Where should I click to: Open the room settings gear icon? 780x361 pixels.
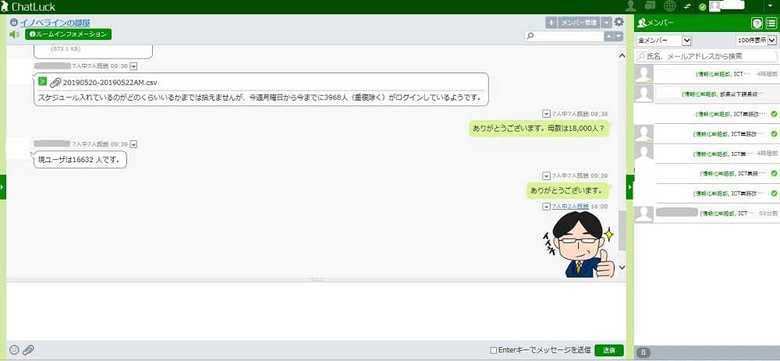(619, 22)
